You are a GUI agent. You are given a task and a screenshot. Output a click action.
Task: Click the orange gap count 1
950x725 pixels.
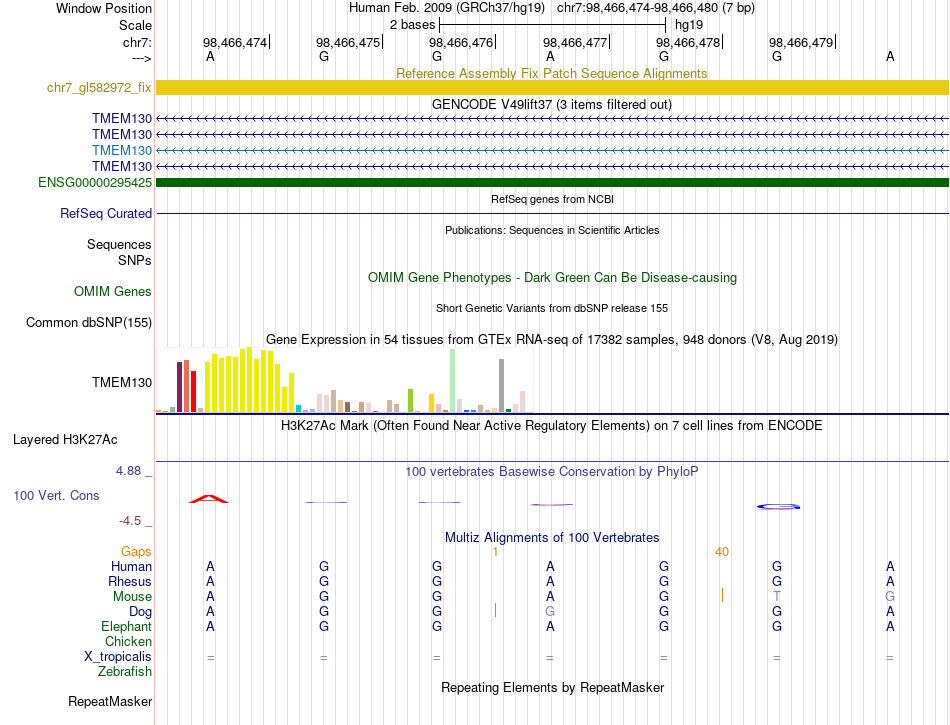click(x=495, y=552)
